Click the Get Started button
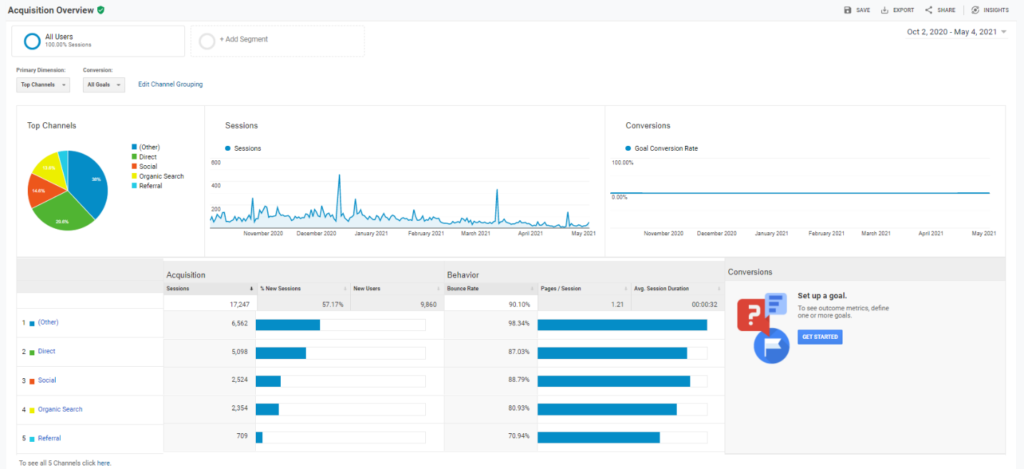The height and width of the screenshot is (469, 1024). pyautogui.click(x=820, y=337)
